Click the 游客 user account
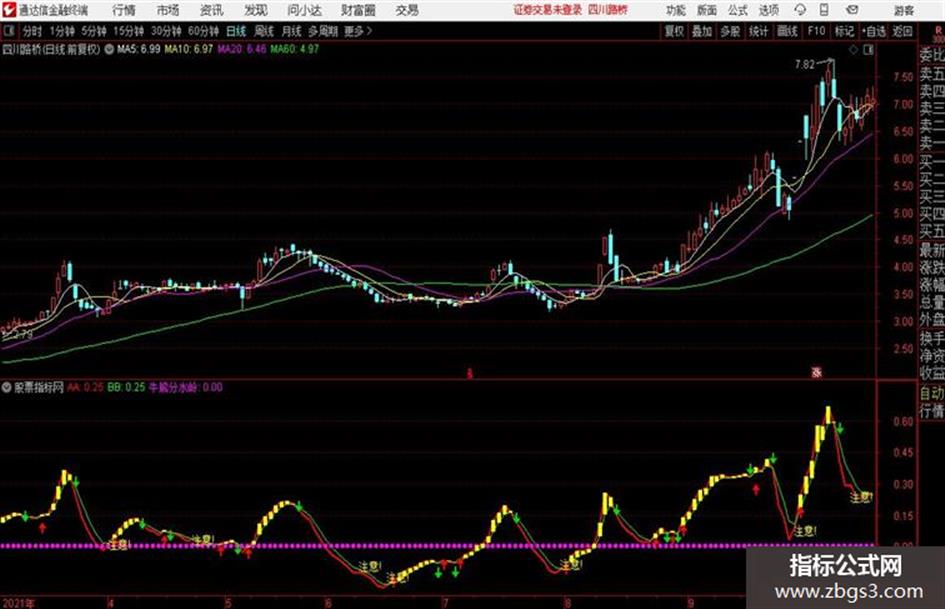 [x=903, y=10]
